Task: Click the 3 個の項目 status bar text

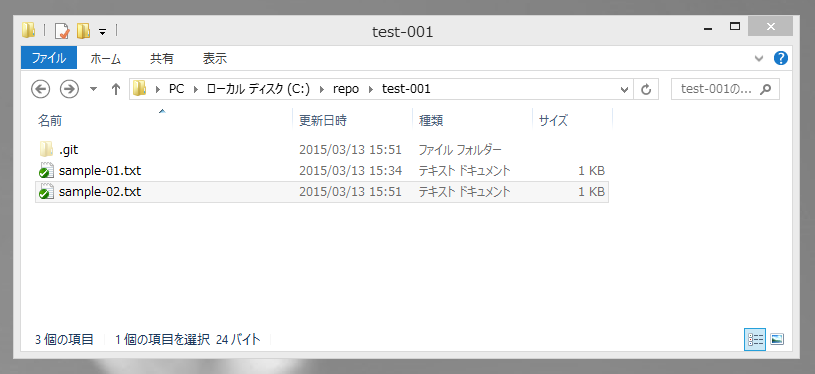Action: click(x=64, y=340)
